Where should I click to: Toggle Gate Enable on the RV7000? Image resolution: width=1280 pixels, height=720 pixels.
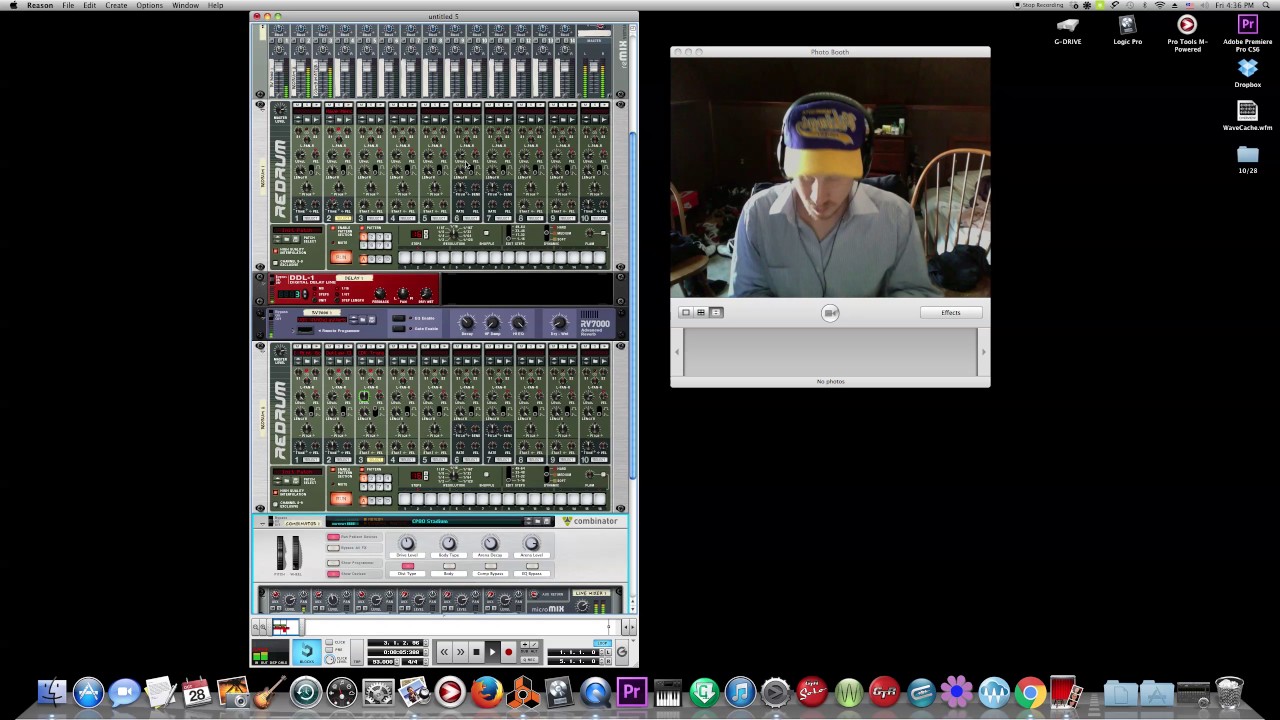[398, 328]
